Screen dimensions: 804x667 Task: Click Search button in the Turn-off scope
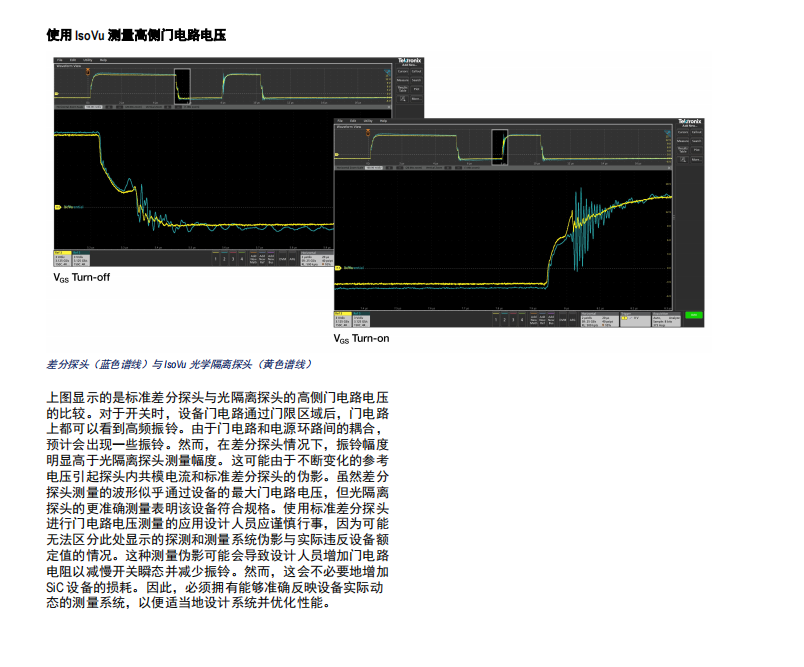pos(416,80)
